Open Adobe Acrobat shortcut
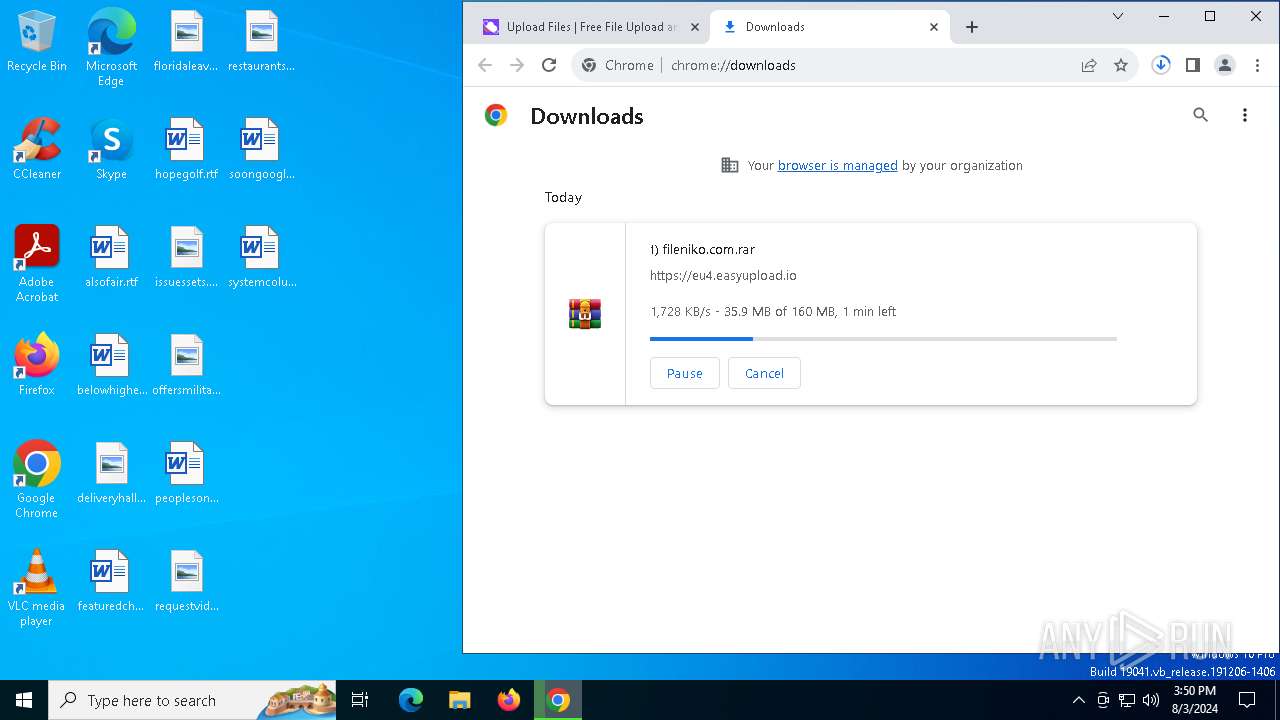The height and width of the screenshot is (720, 1280). tap(37, 264)
